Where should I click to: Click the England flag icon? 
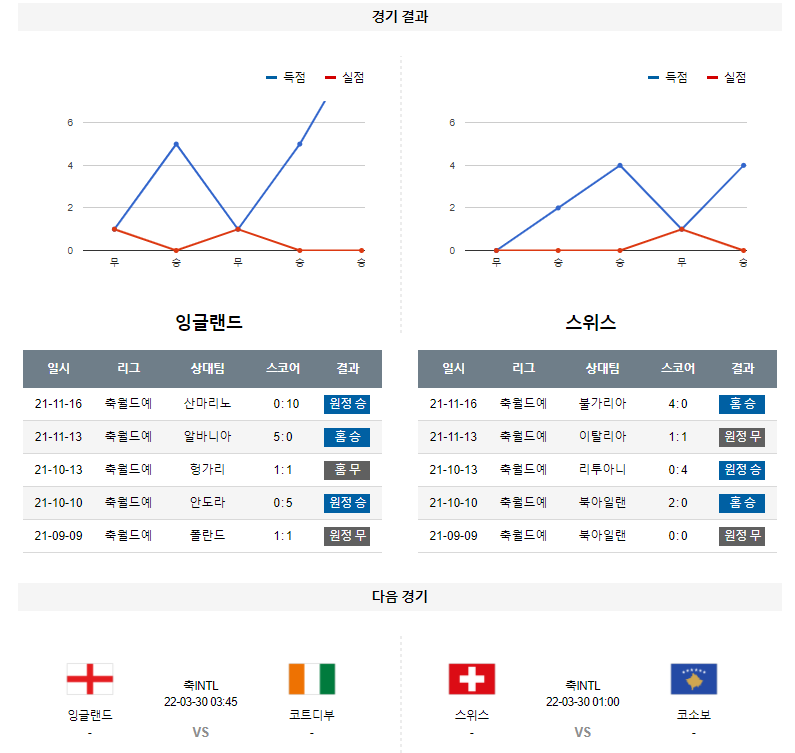point(90,678)
